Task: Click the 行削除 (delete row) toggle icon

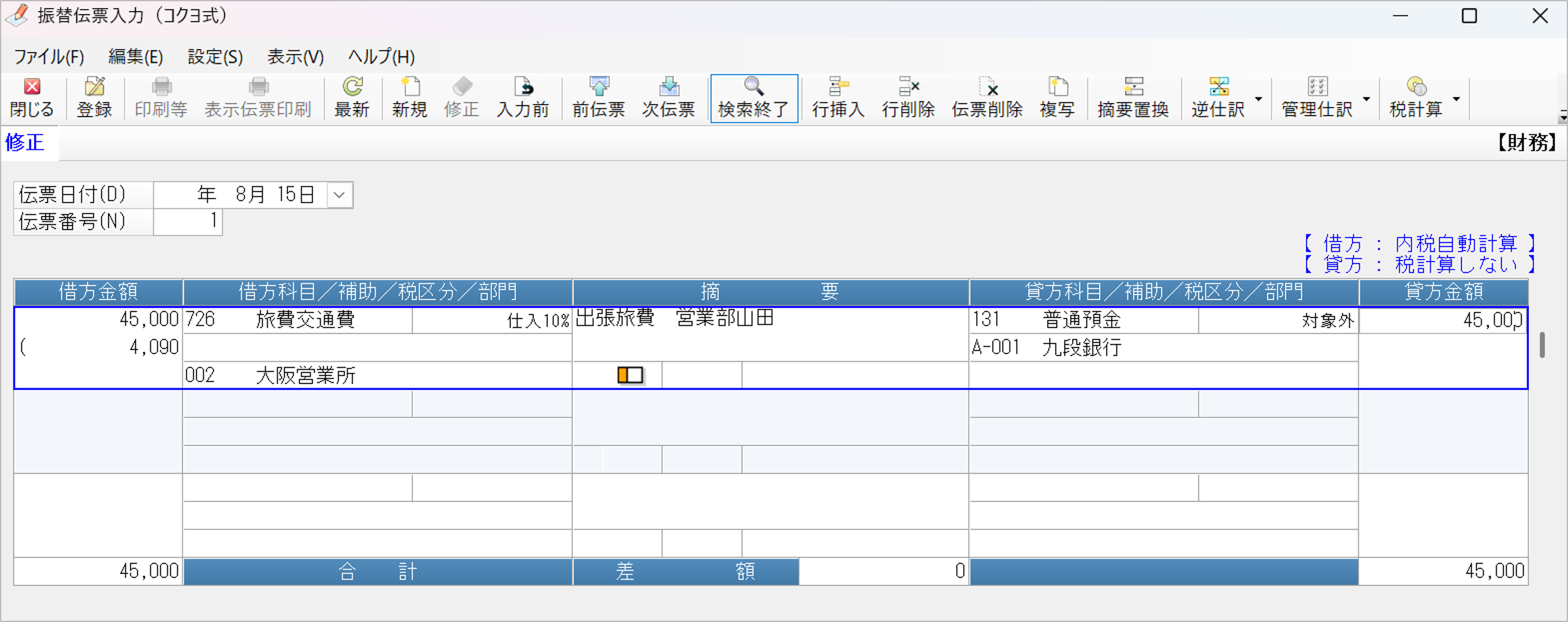Action: click(907, 97)
